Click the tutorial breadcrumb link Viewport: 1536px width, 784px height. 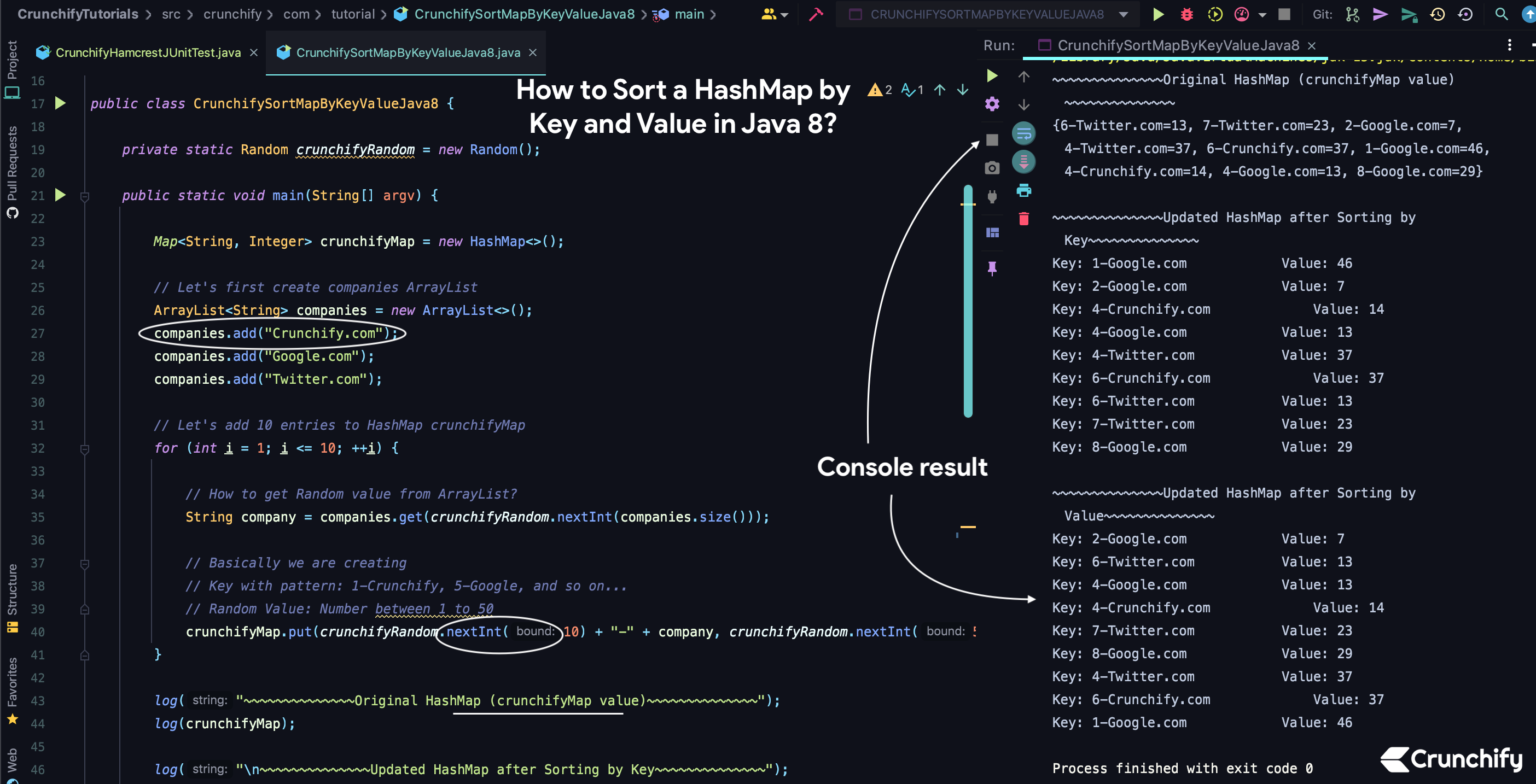coord(356,14)
